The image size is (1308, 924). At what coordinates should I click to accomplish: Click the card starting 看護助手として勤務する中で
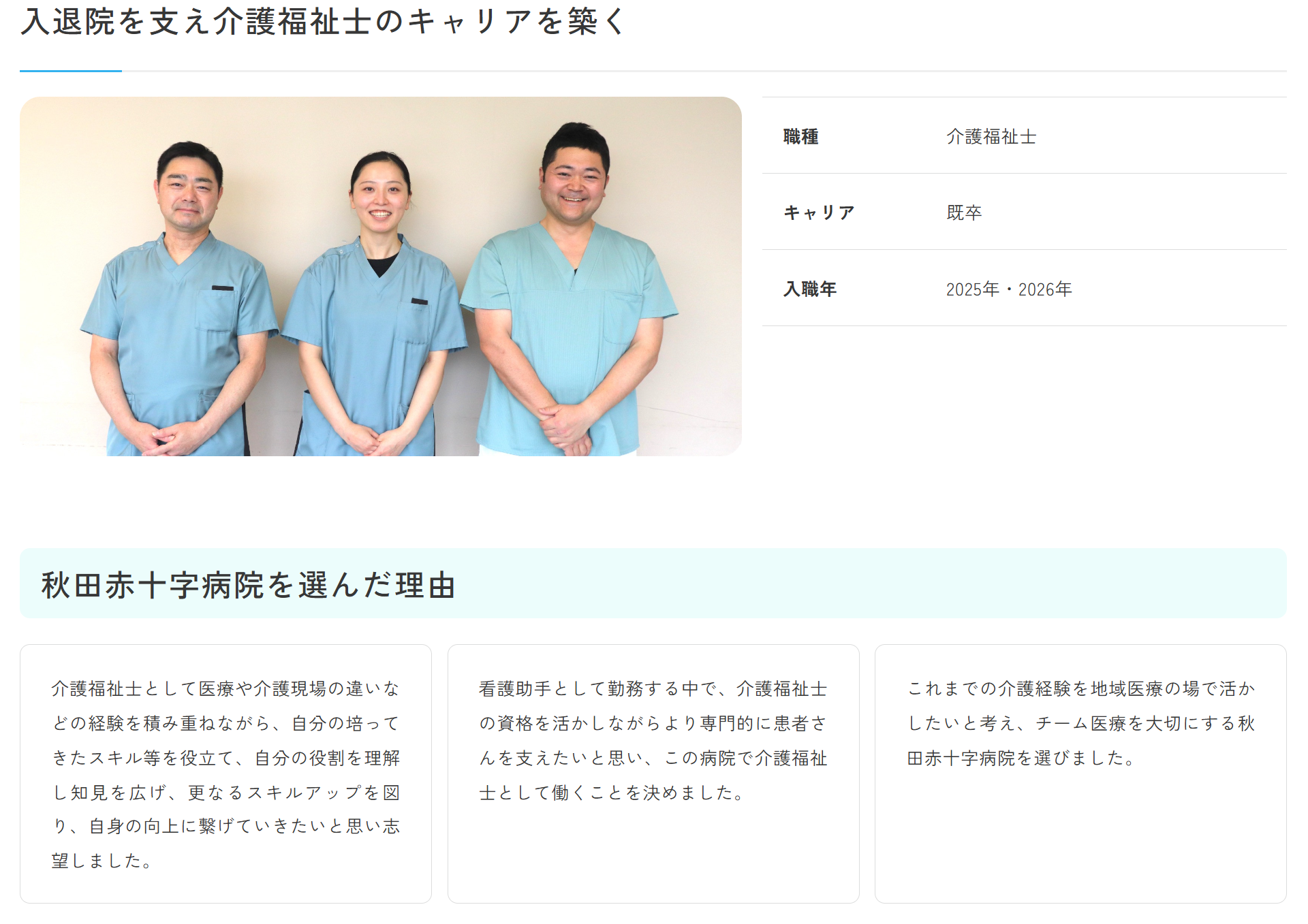point(653,774)
